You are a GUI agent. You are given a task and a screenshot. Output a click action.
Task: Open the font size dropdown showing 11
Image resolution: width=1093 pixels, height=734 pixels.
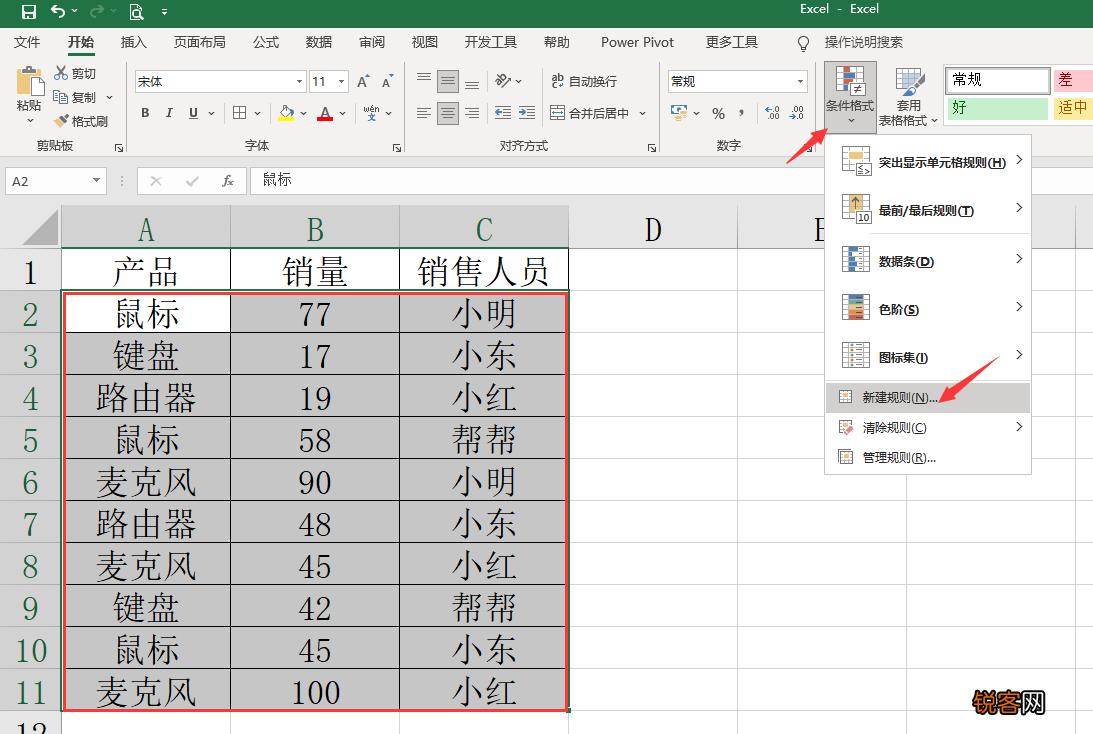[x=342, y=82]
